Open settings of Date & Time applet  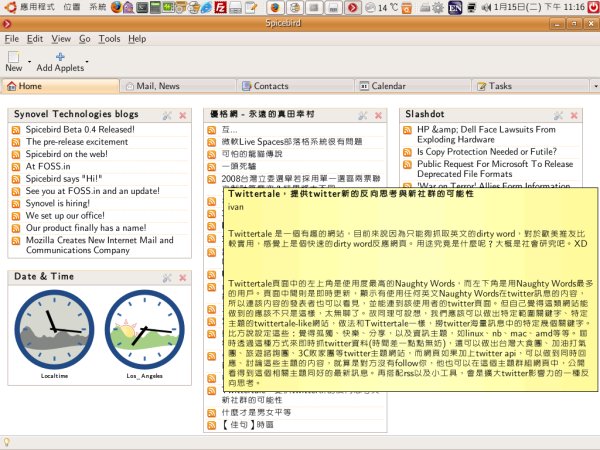(x=167, y=278)
